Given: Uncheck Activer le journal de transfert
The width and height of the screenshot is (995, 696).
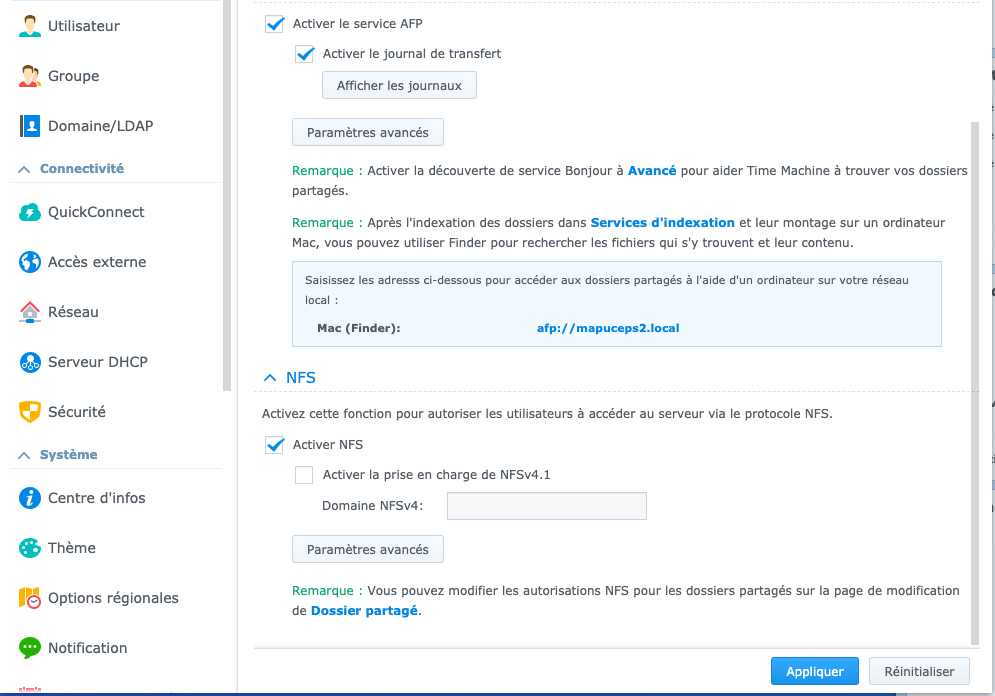Looking at the screenshot, I should (305, 54).
